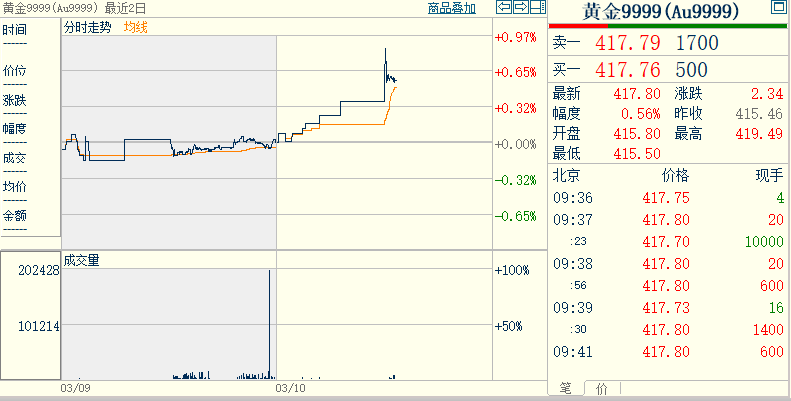Switch to the 价 tab
Image resolution: width=791 pixels, height=401 pixels.
pos(602,388)
